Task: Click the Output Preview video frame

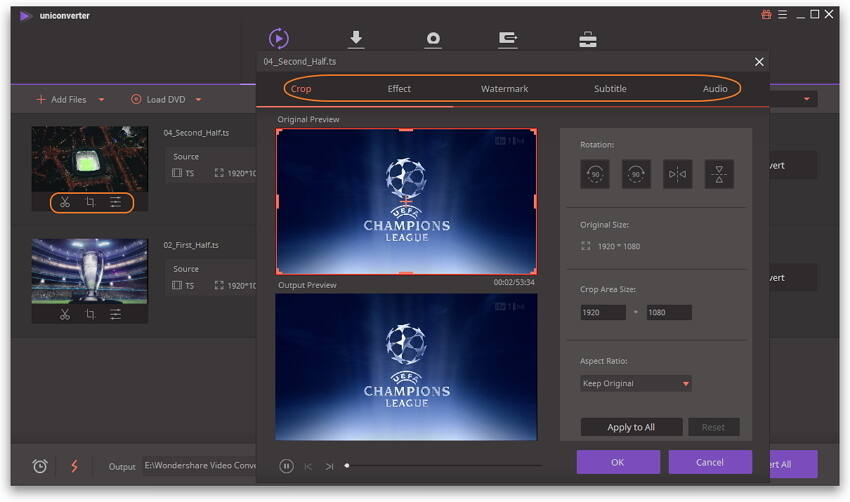Action: (x=406, y=367)
